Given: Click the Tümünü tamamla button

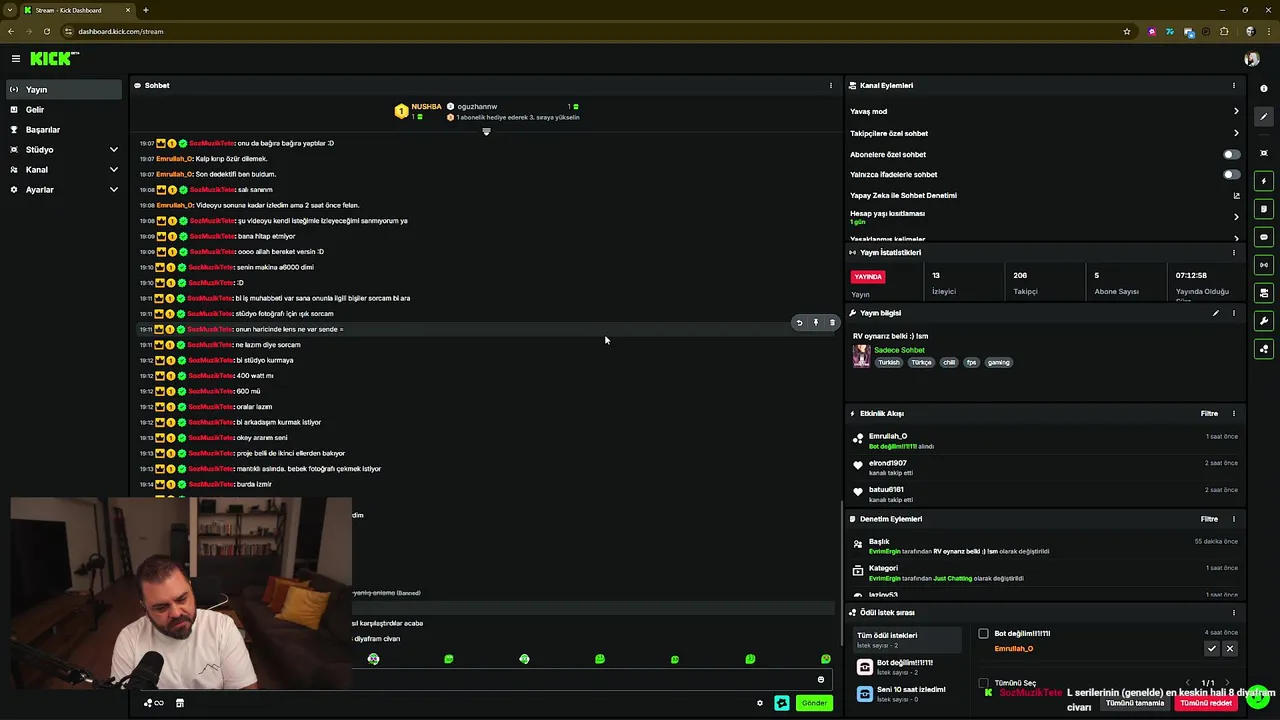Looking at the screenshot, I should (x=1135, y=703).
